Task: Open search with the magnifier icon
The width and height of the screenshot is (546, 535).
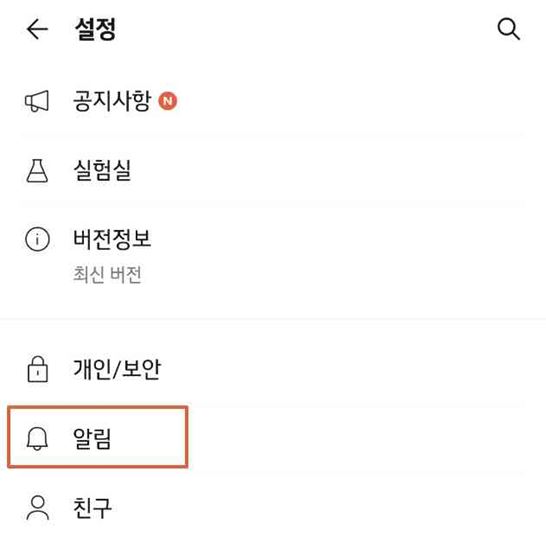Action: [508, 29]
